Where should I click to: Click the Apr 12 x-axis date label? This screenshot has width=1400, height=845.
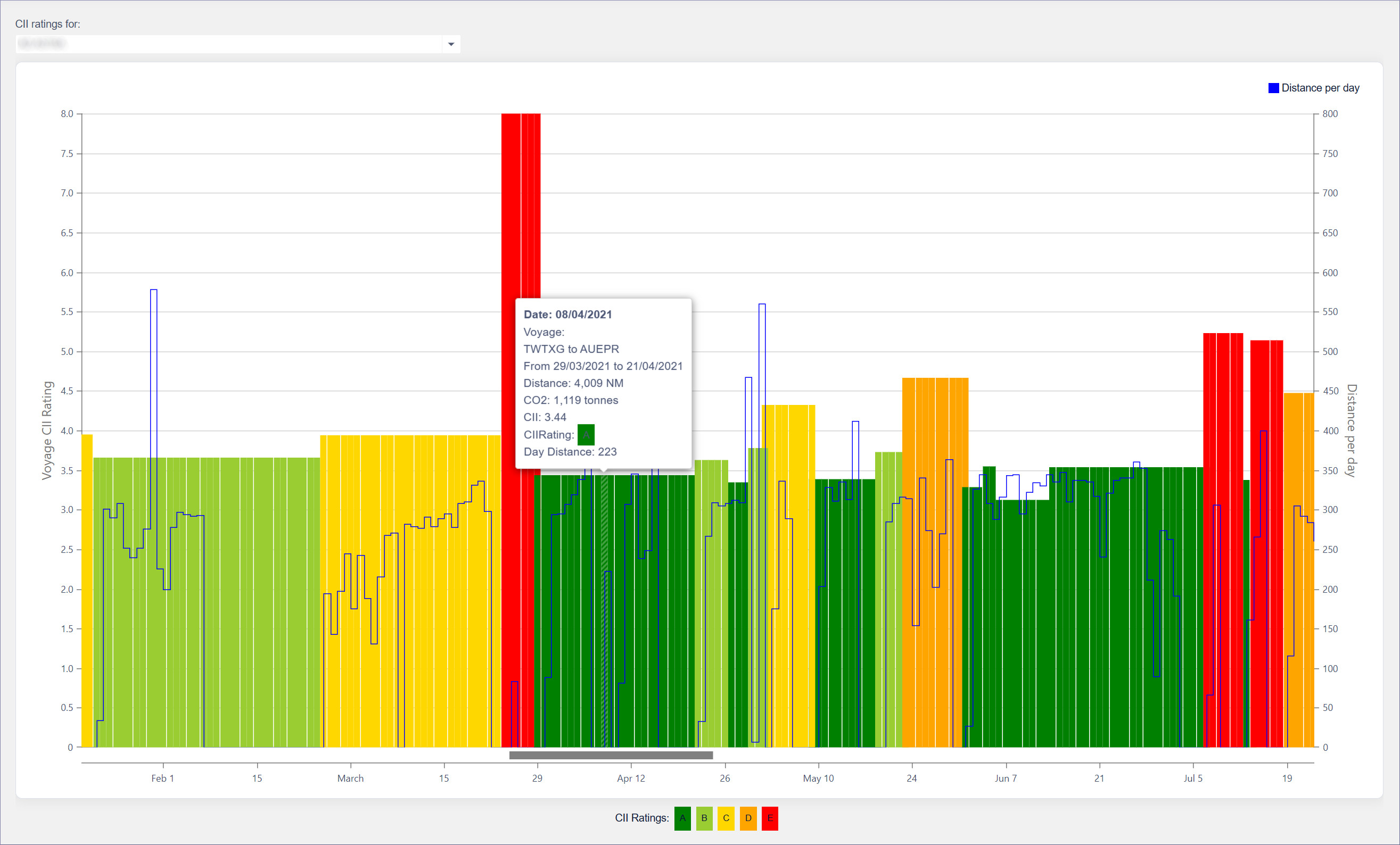tap(631, 778)
